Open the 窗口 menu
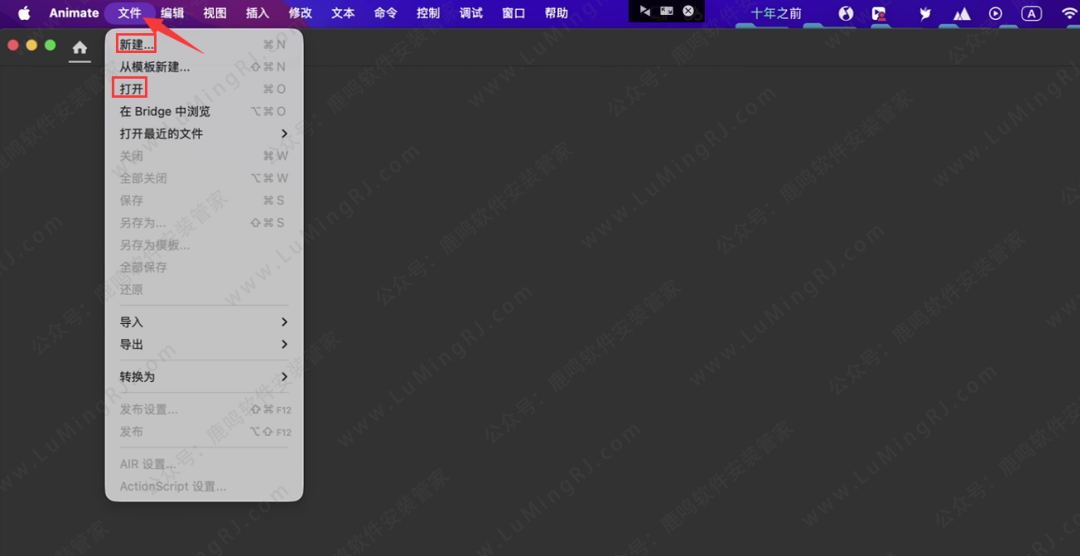 click(513, 13)
